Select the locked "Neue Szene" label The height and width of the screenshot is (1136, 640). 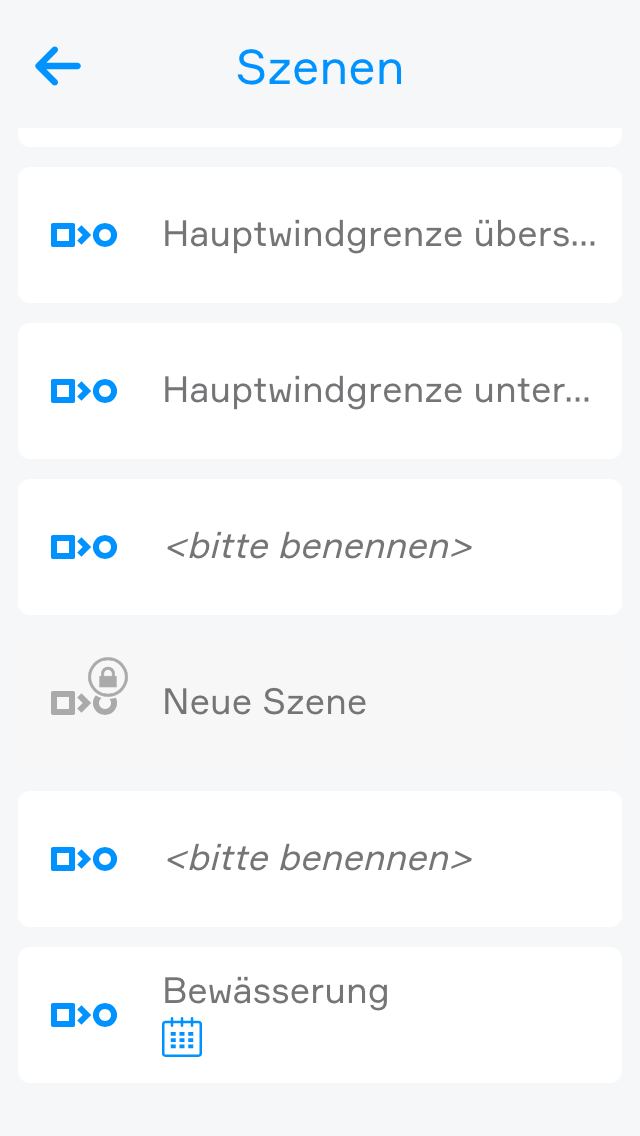coord(265,702)
